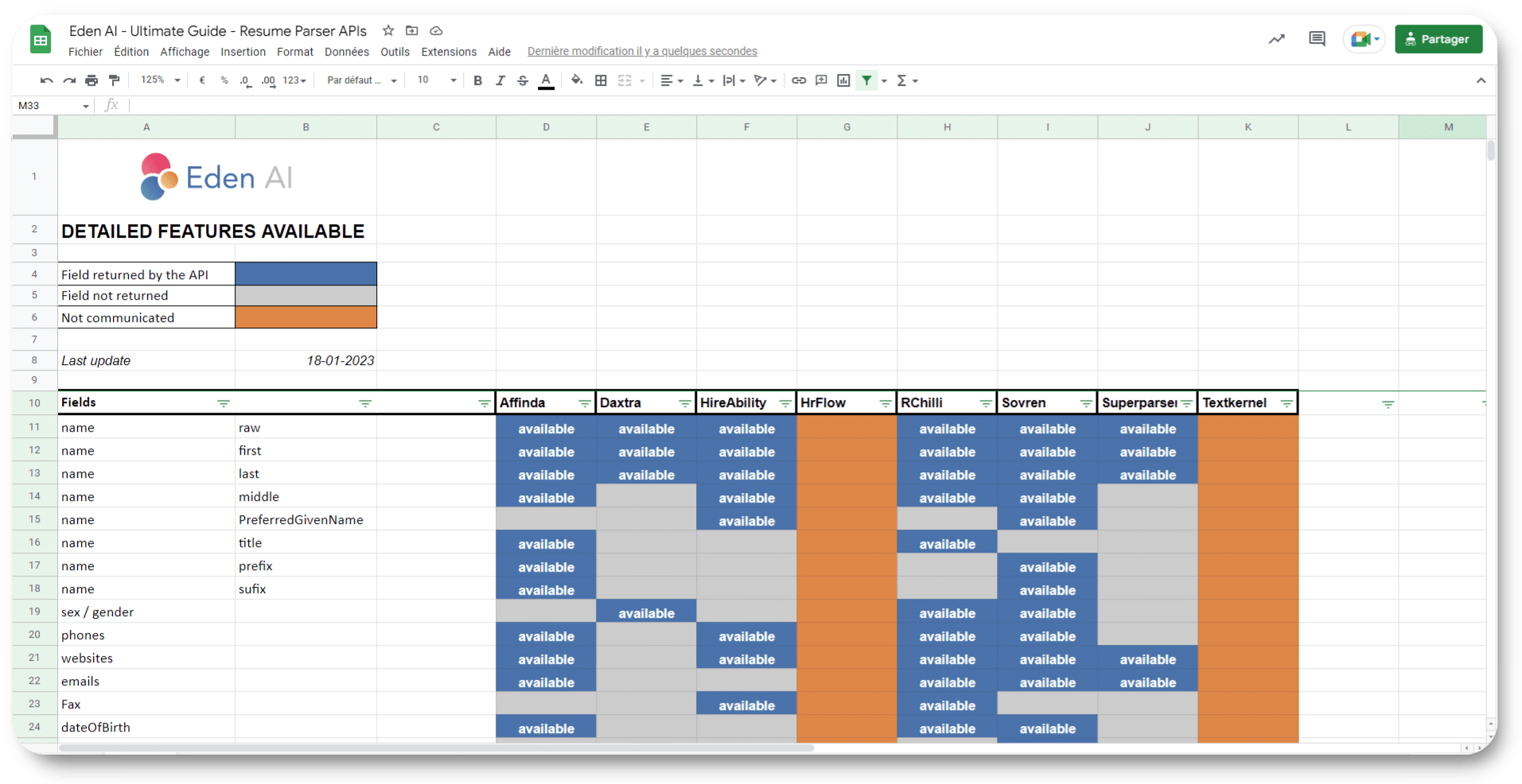Click the document title to rename
This screenshot has width=1522, height=784.
click(x=218, y=31)
